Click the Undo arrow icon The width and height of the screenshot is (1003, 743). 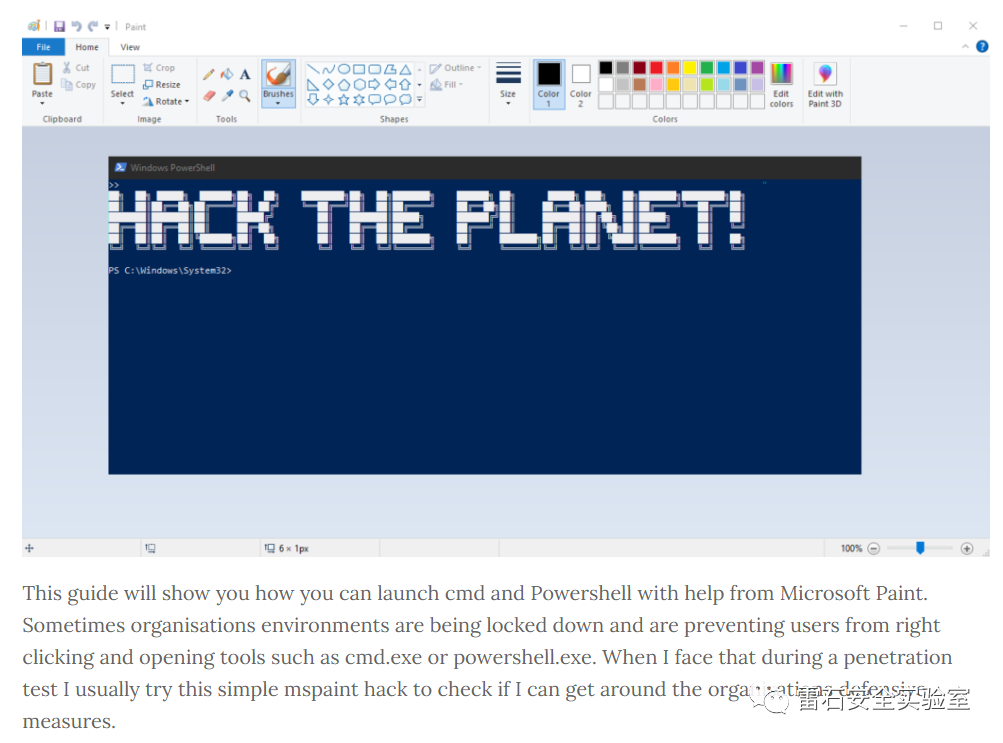point(77,26)
